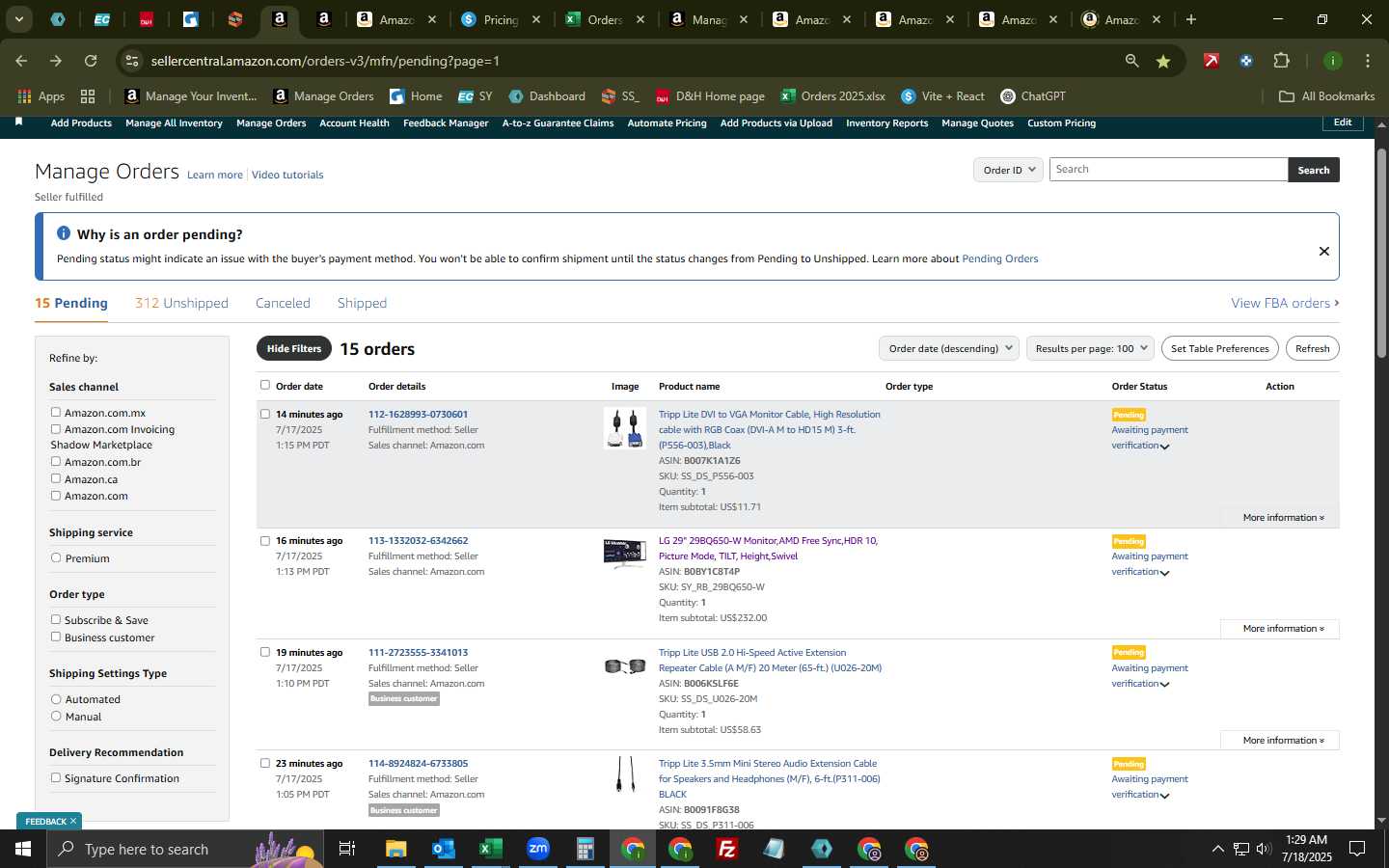Select the Automated shipping settings radio
This screenshot has width=1389, height=868.
click(x=56, y=698)
